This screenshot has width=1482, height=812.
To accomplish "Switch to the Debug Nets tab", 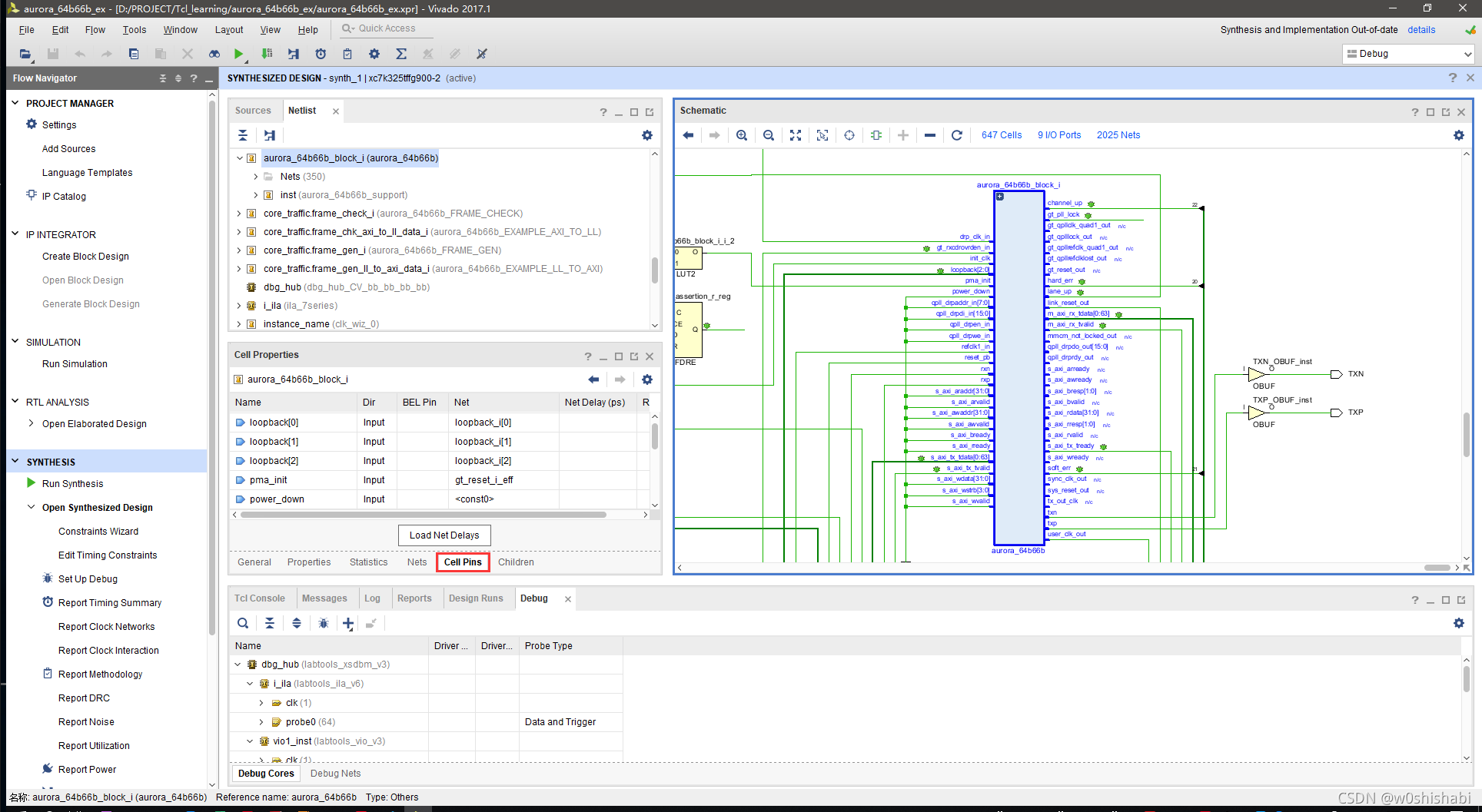I will [335, 774].
